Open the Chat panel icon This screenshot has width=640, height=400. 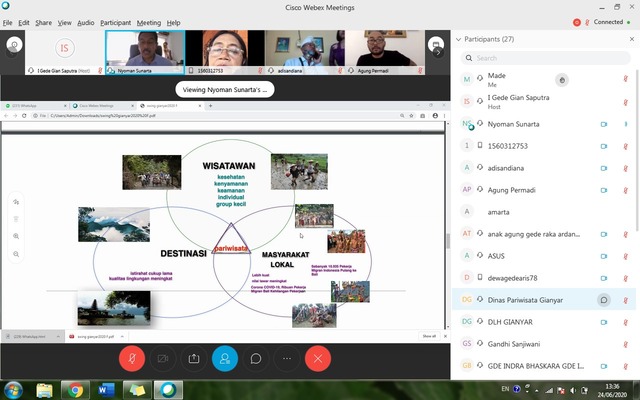[256, 358]
